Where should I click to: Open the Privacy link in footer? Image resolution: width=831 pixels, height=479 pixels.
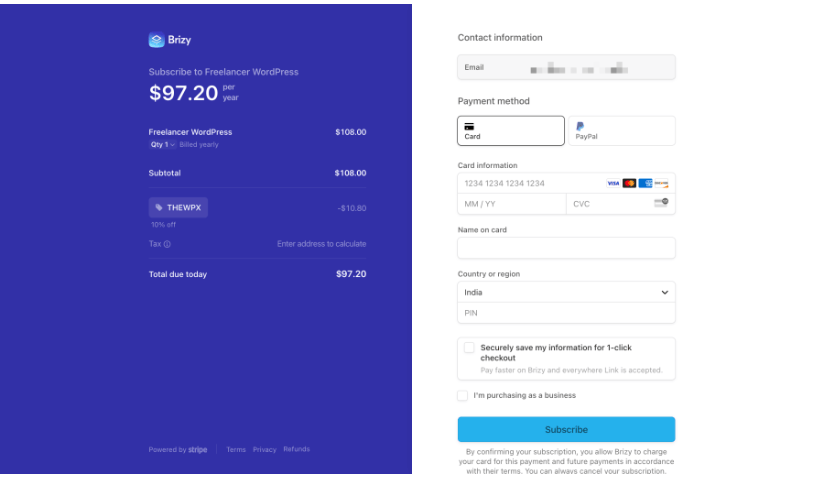pos(264,450)
